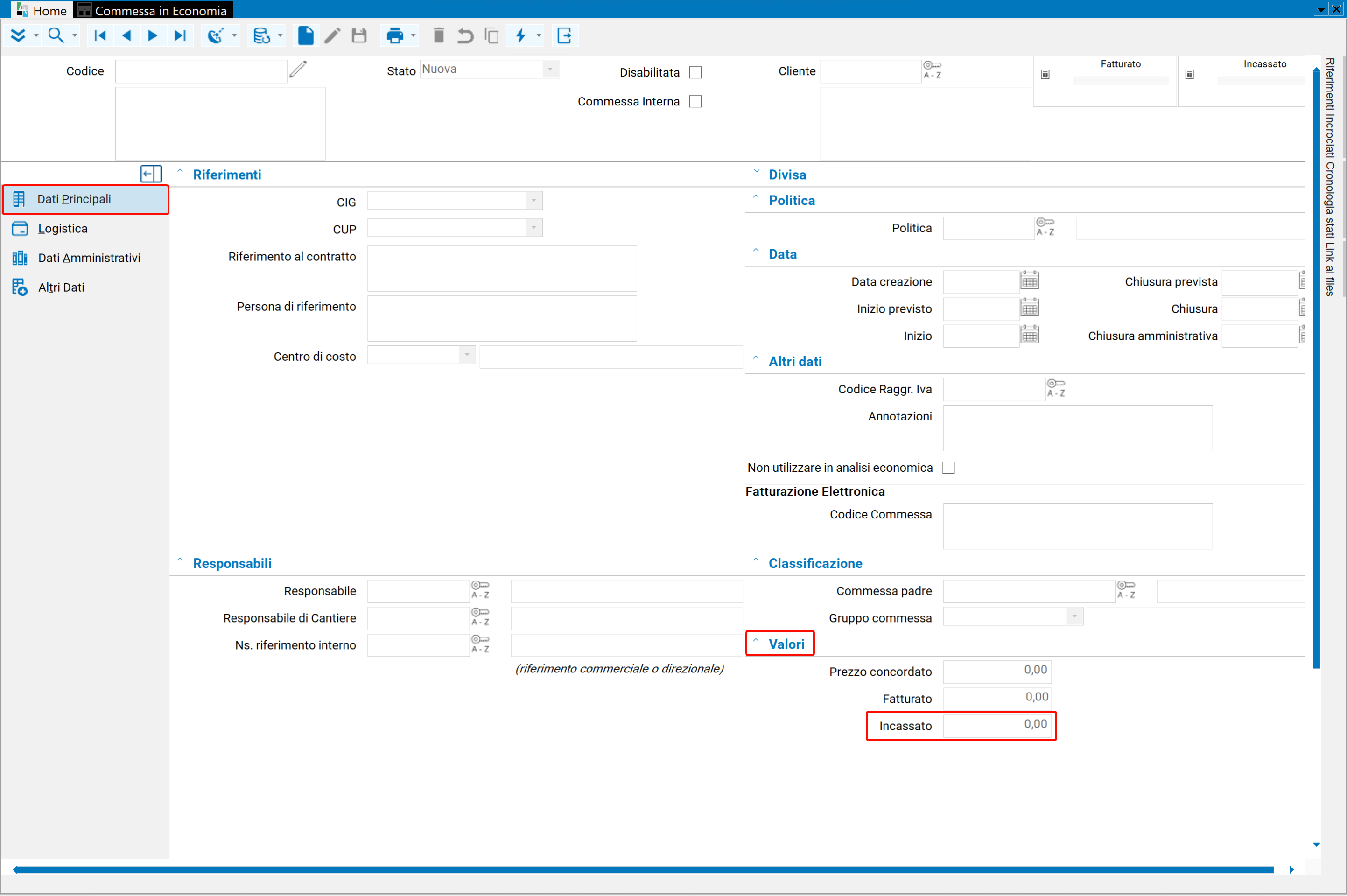Image resolution: width=1347 pixels, height=896 pixels.
Task: Tick the Commessa Interna checkbox
Action: click(695, 102)
